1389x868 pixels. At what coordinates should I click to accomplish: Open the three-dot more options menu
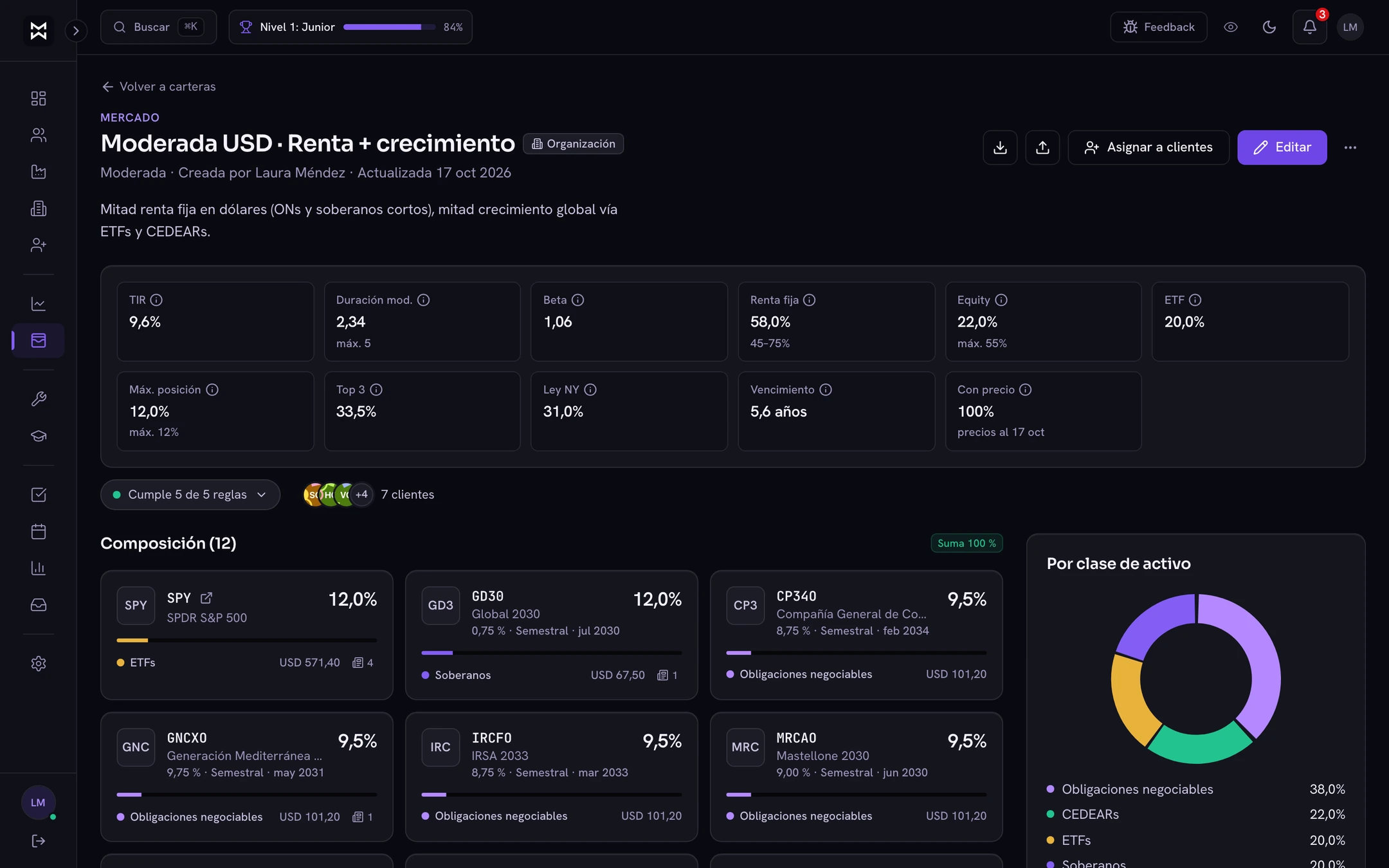(x=1350, y=147)
